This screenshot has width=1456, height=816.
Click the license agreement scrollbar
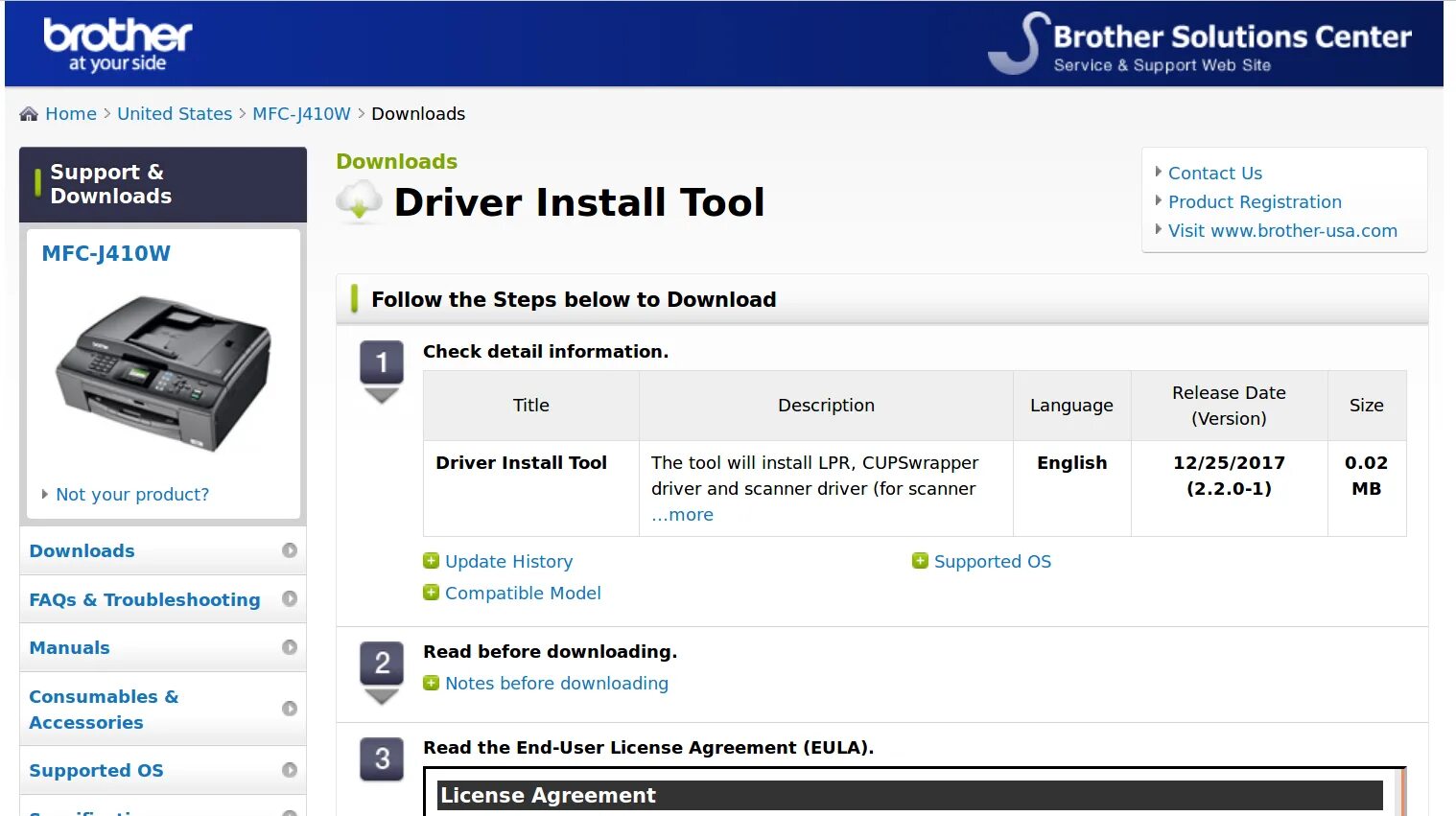point(1401,794)
